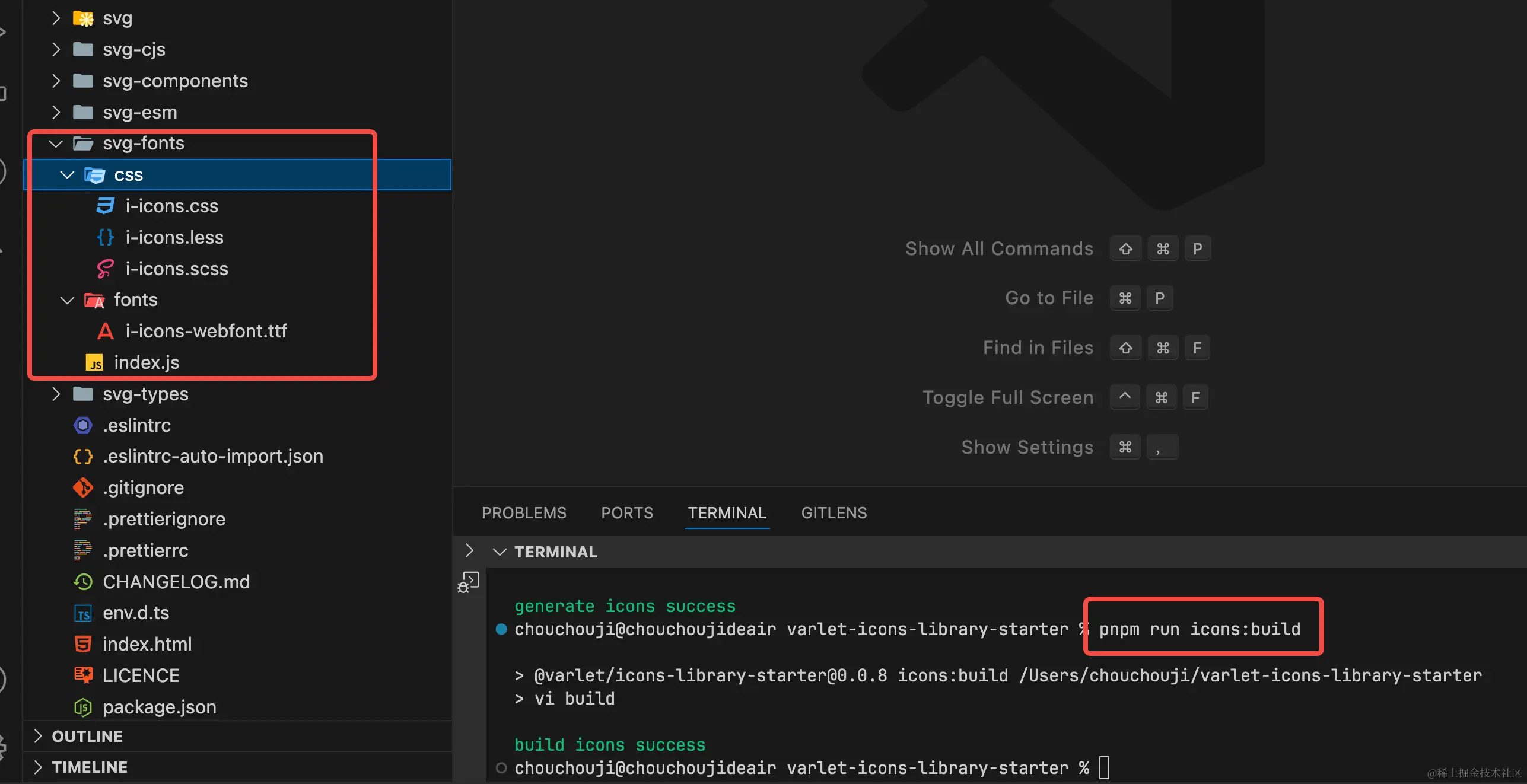Collapse the TERMINAL group chevron
Viewport: 1527px width, 784px height.
pyautogui.click(x=500, y=552)
